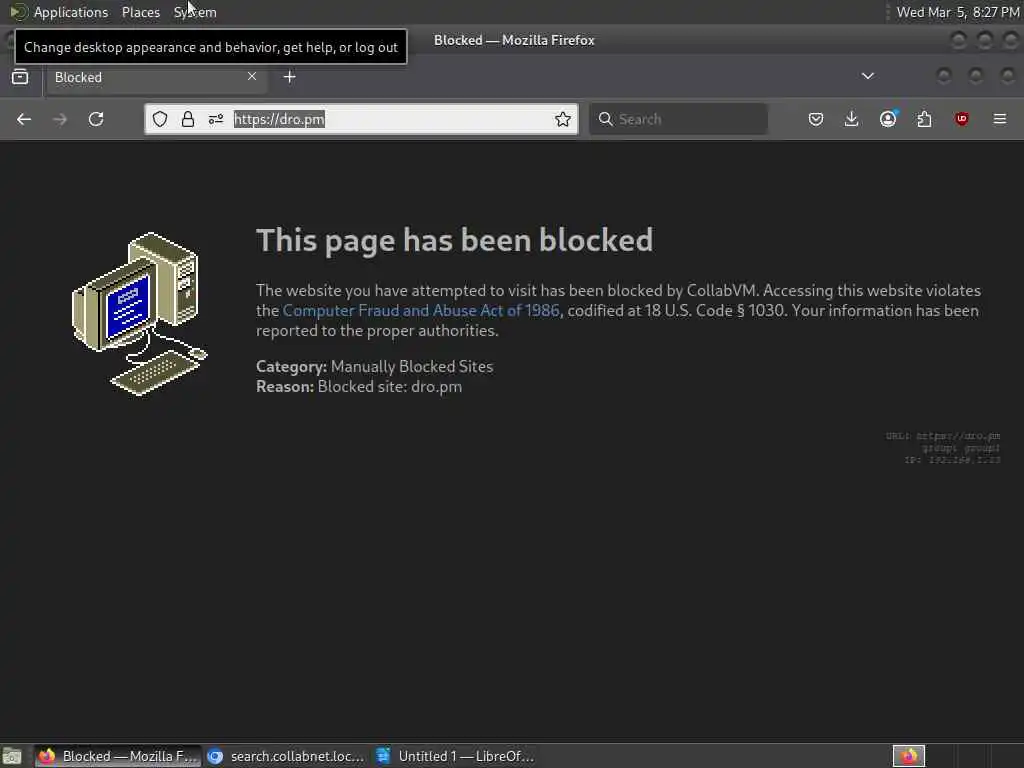The height and width of the screenshot is (768, 1024).
Task: Open the Firefox account menu
Action: (x=888, y=119)
